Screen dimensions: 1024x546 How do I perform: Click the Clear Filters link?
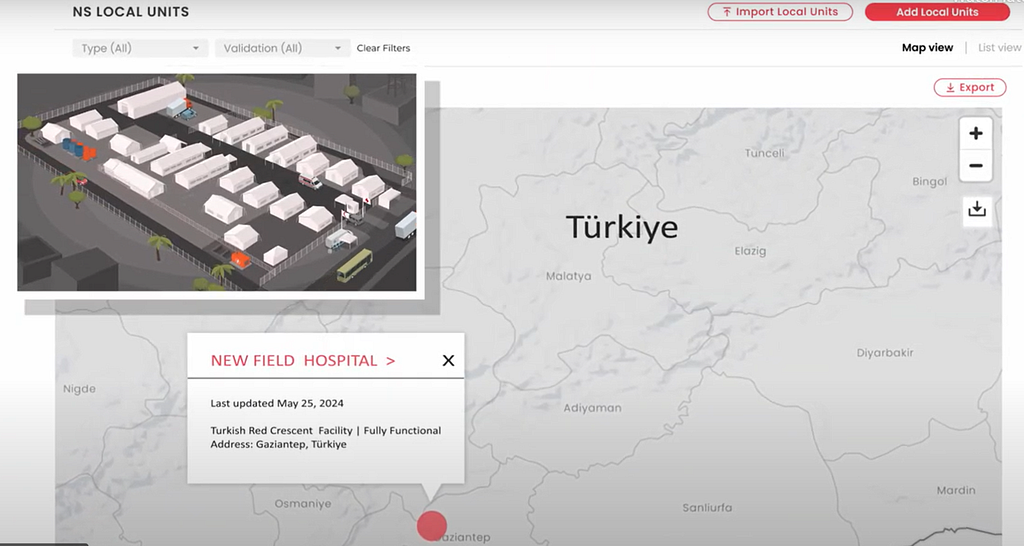coord(383,48)
